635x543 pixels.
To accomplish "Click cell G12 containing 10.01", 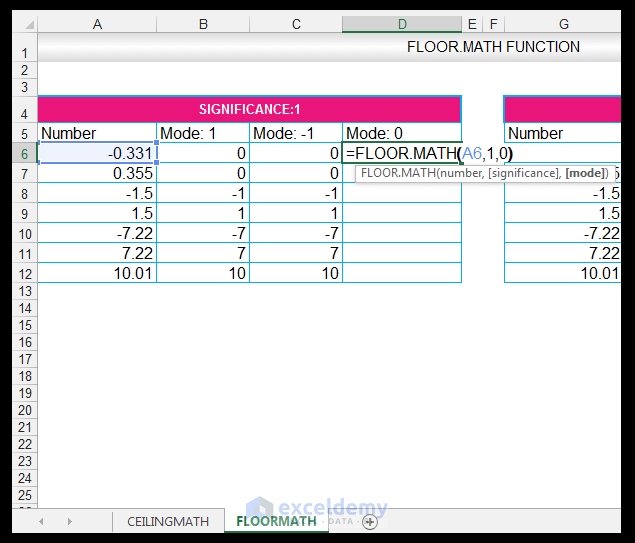I will [x=563, y=273].
